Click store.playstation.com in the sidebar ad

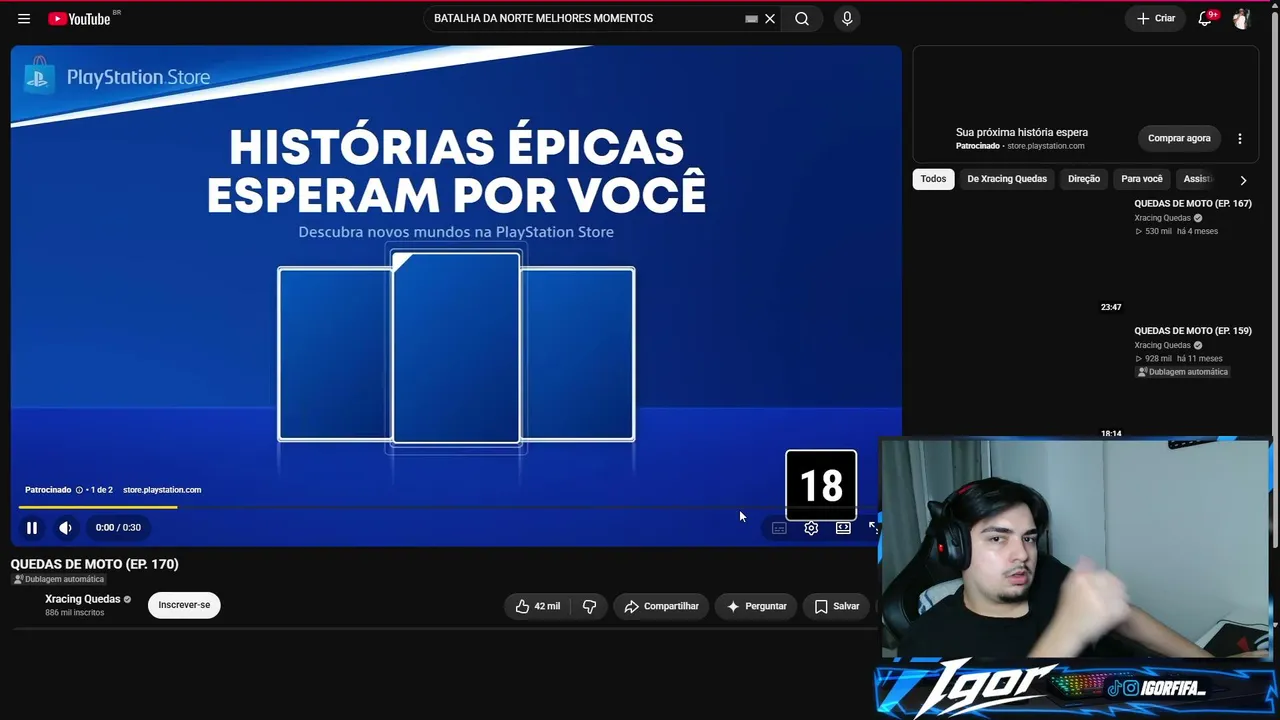[1046, 146]
